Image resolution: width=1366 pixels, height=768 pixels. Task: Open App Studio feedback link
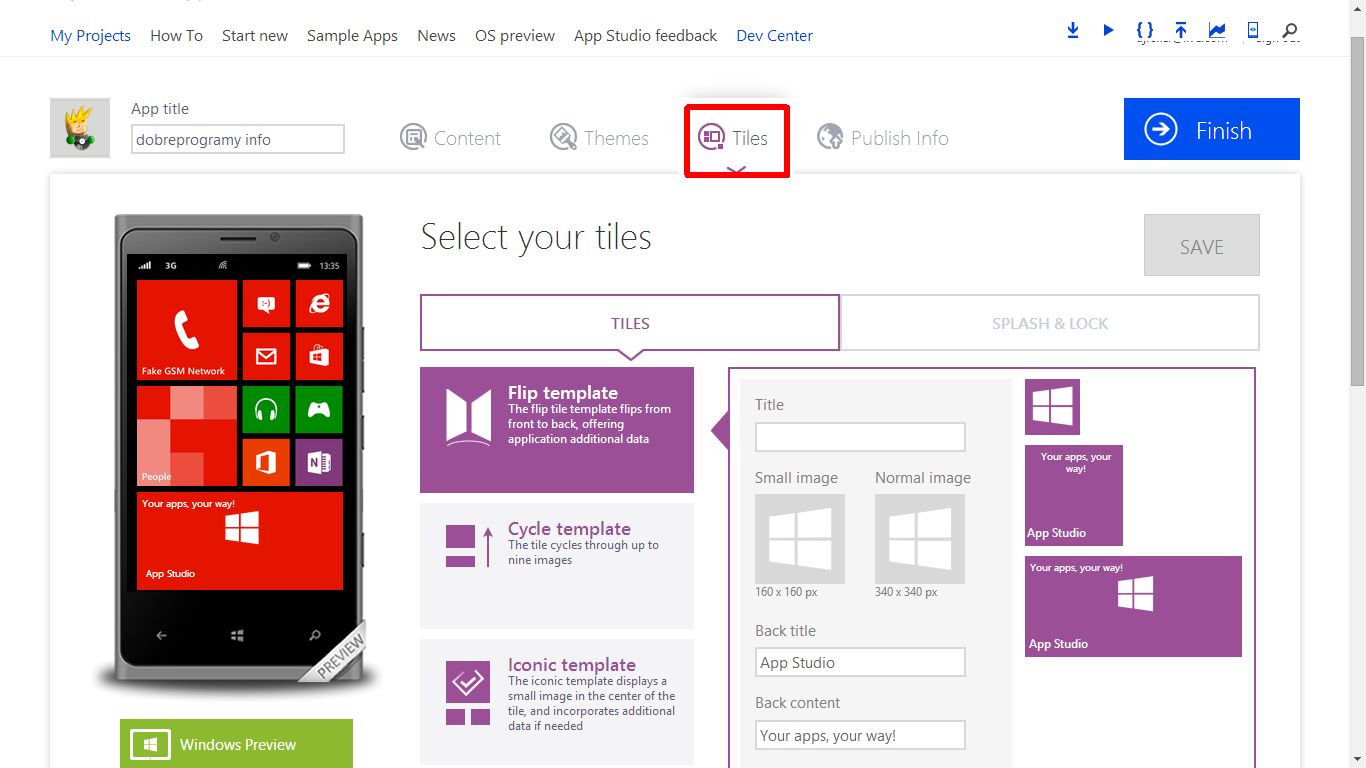pos(645,35)
